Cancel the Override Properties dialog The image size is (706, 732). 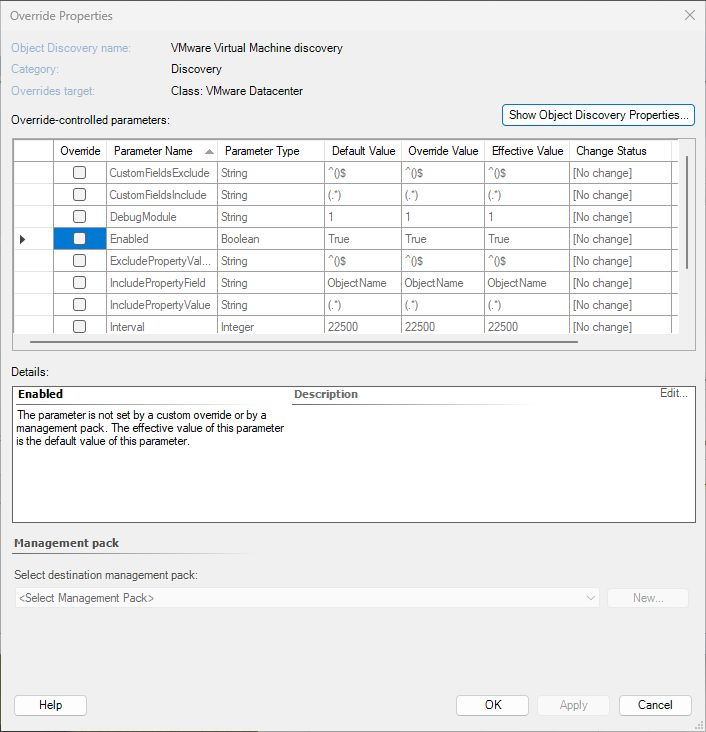[x=655, y=705]
